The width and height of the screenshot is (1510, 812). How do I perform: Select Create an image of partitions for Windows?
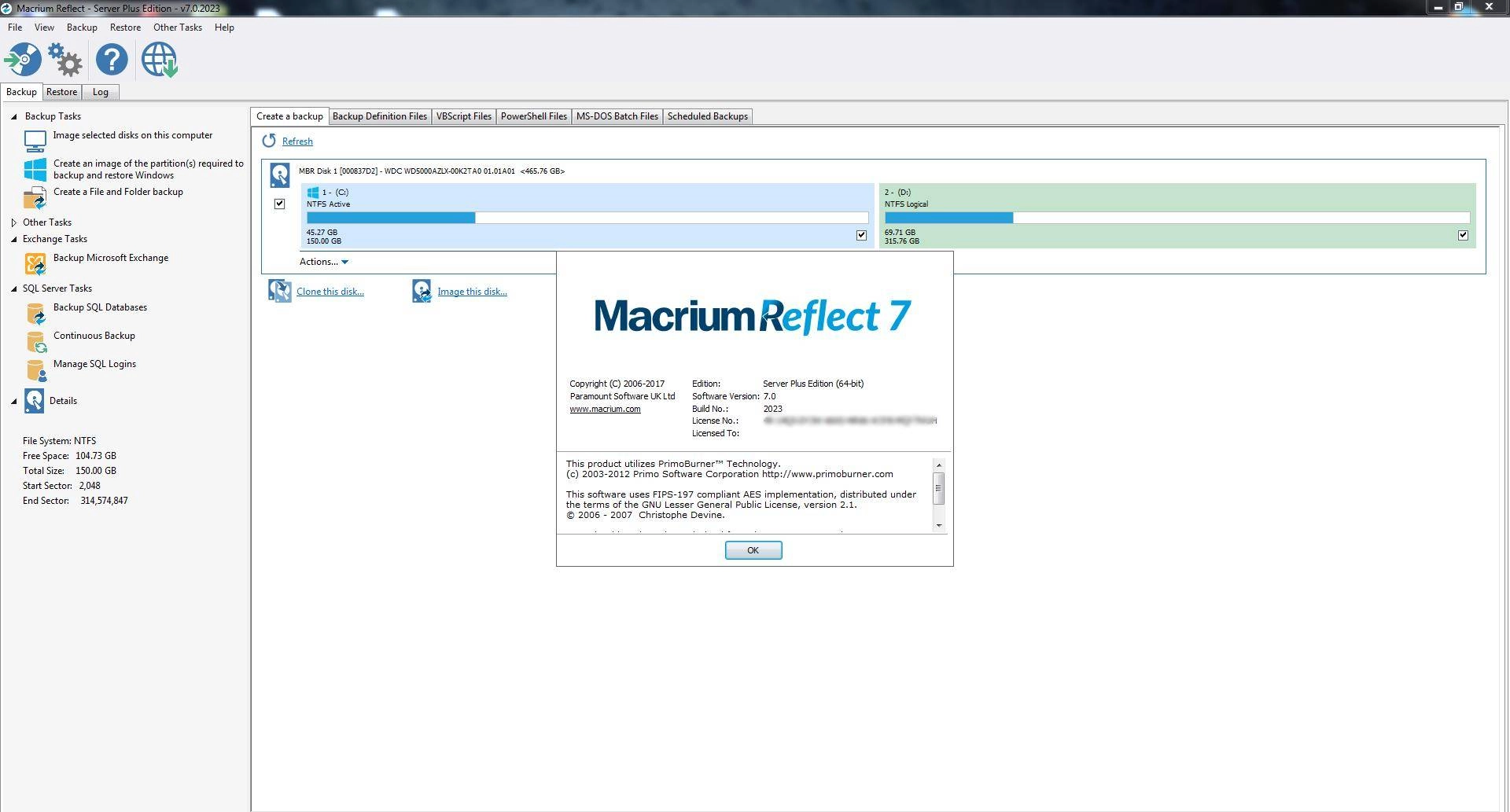point(149,170)
